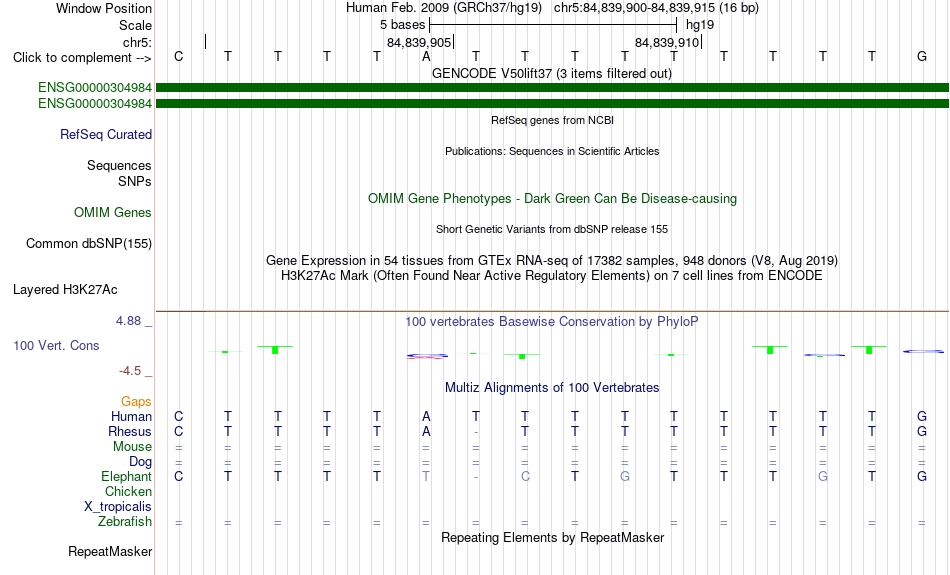Screen dimensions: 950x575
Task: Click the 4.88 PhyloP upper limit value
Action: click(129, 321)
